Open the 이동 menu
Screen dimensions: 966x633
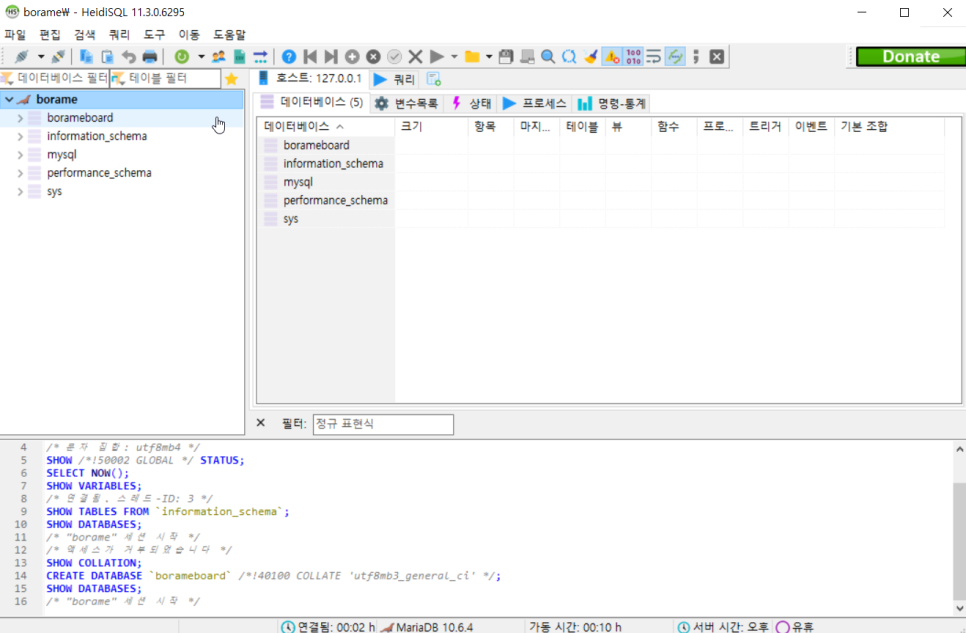pos(189,35)
